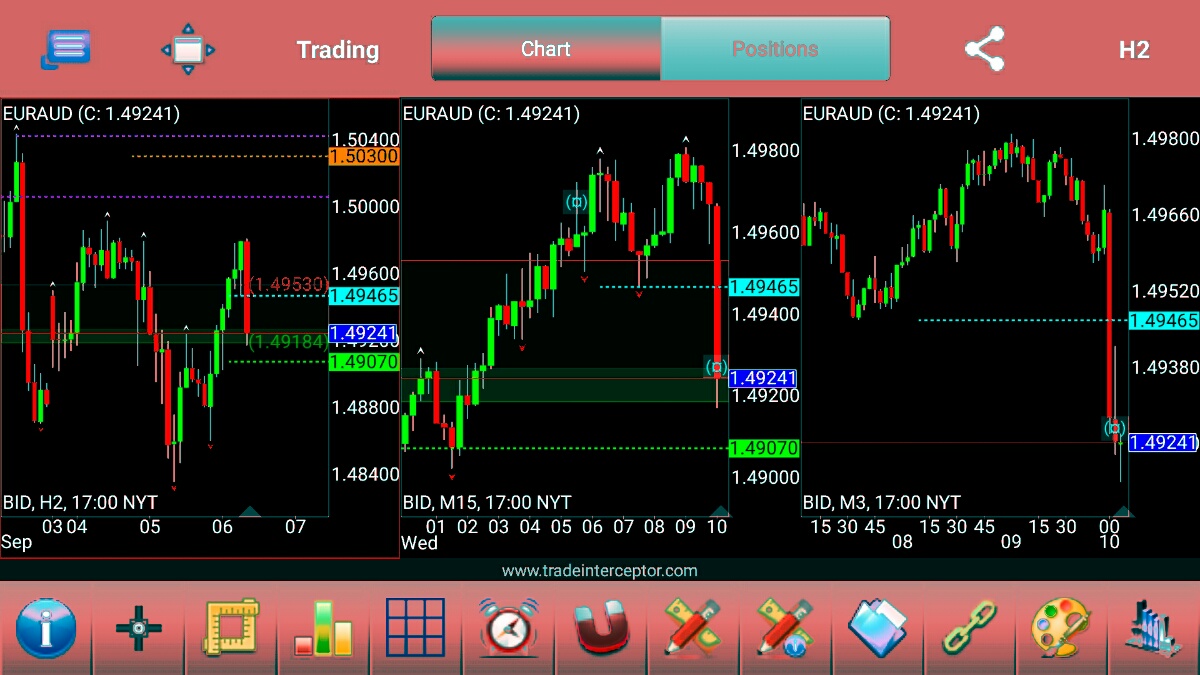Open the H2 timeframe selector

(1134, 50)
